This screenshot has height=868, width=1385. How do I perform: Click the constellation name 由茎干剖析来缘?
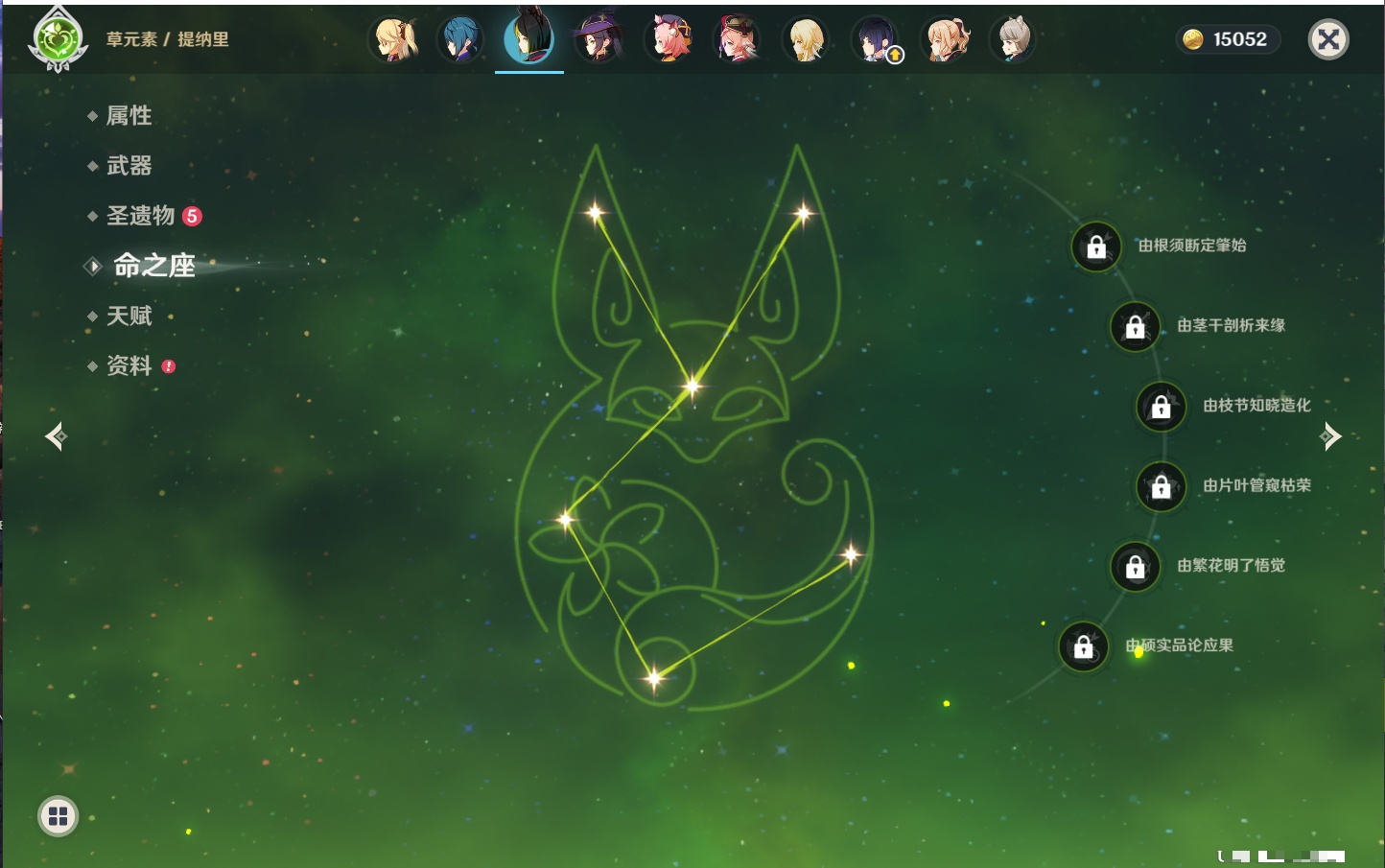click(x=1232, y=325)
